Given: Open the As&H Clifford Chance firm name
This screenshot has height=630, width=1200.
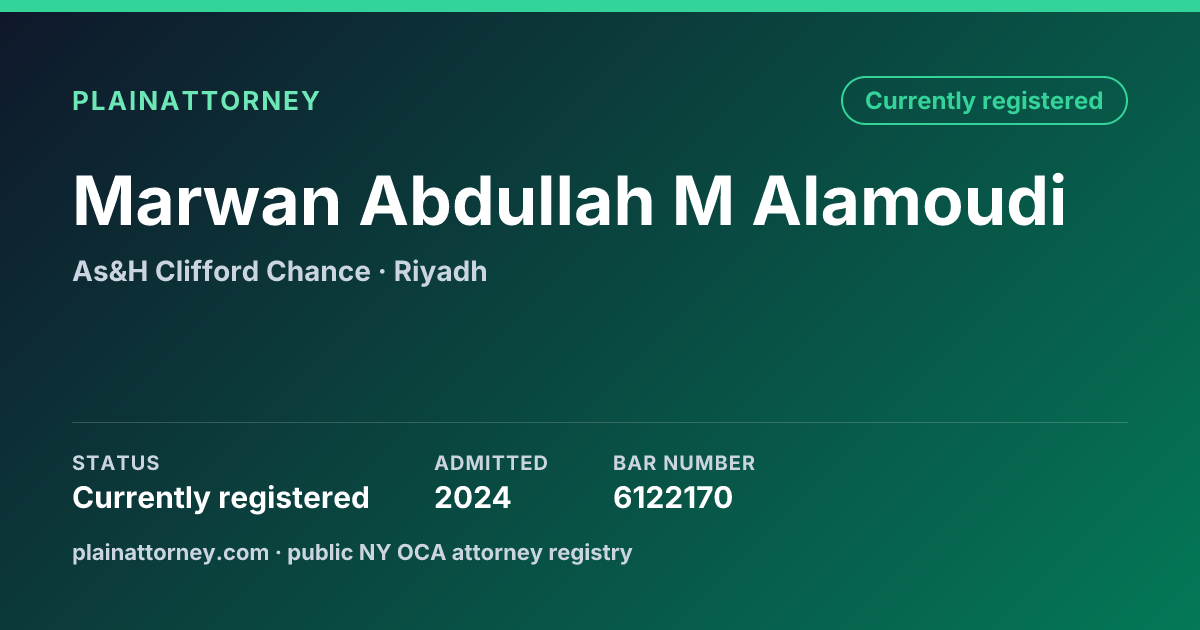Looking at the screenshot, I should pos(221,272).
